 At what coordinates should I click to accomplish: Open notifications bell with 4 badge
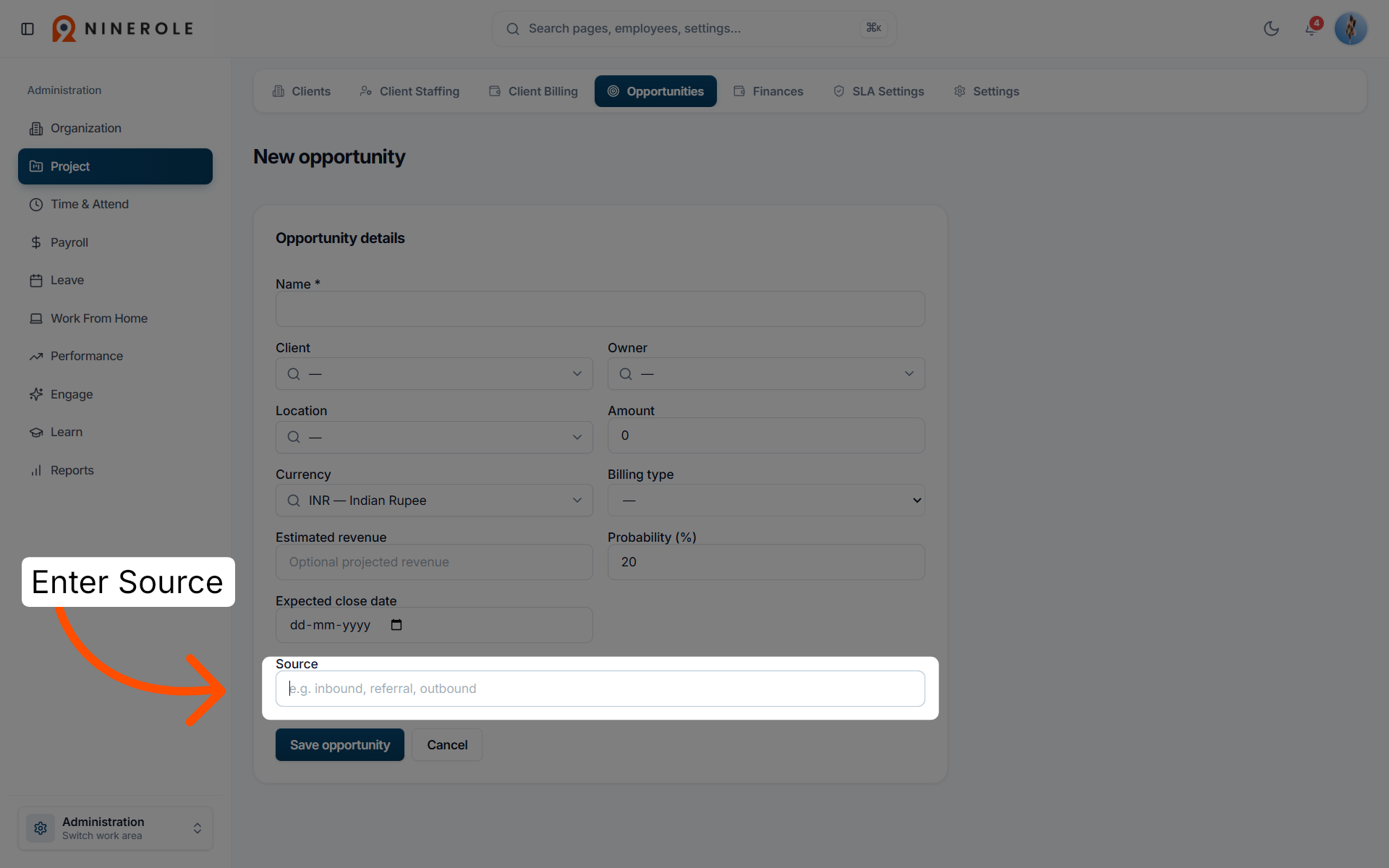(1311, 29)
